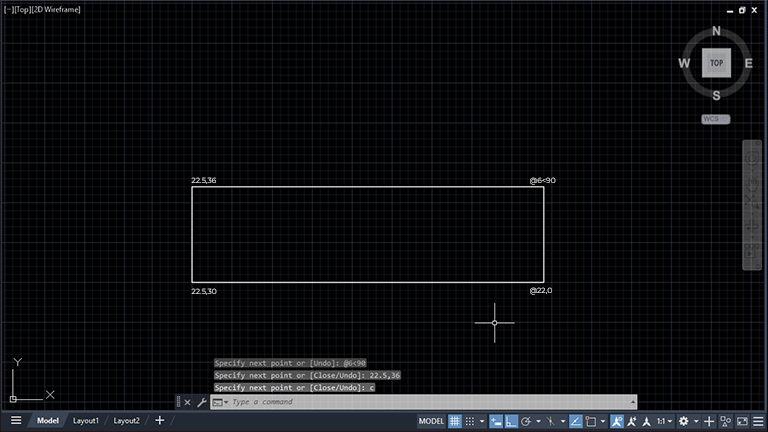Open status bar customization menu icon
The height and width of the screenshot is (432, 768).
758,421
